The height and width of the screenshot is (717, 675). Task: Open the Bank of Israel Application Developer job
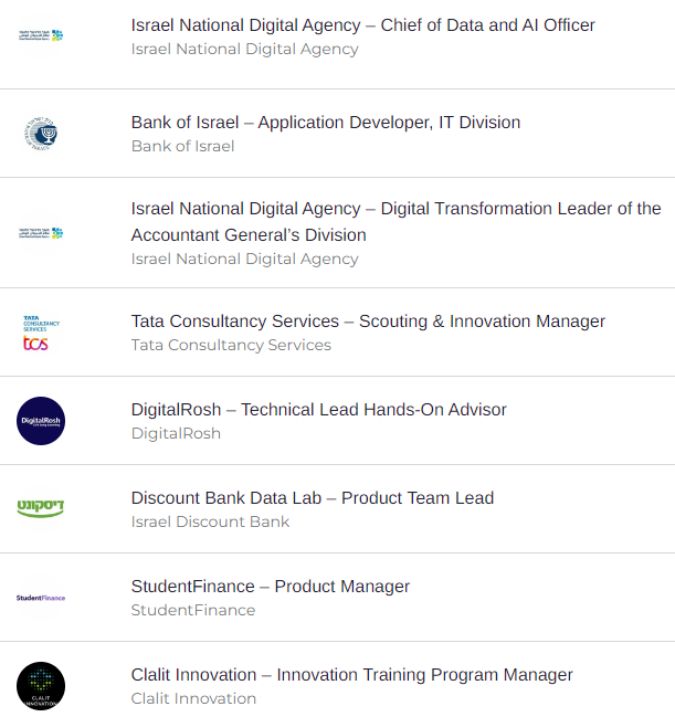pos(326,122)
